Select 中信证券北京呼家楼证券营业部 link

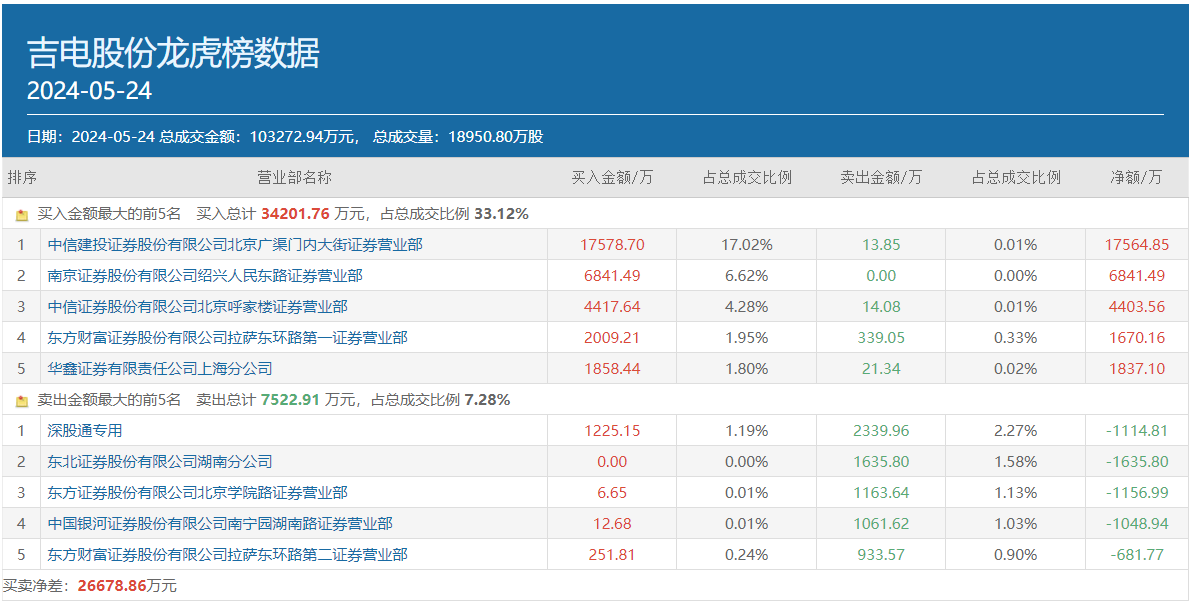[x=197, y=307]
